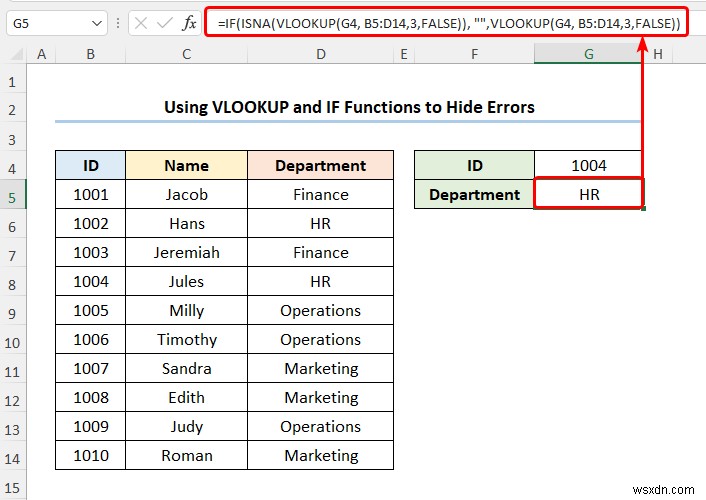Click the Select All corner triangle

coord(17,55)
